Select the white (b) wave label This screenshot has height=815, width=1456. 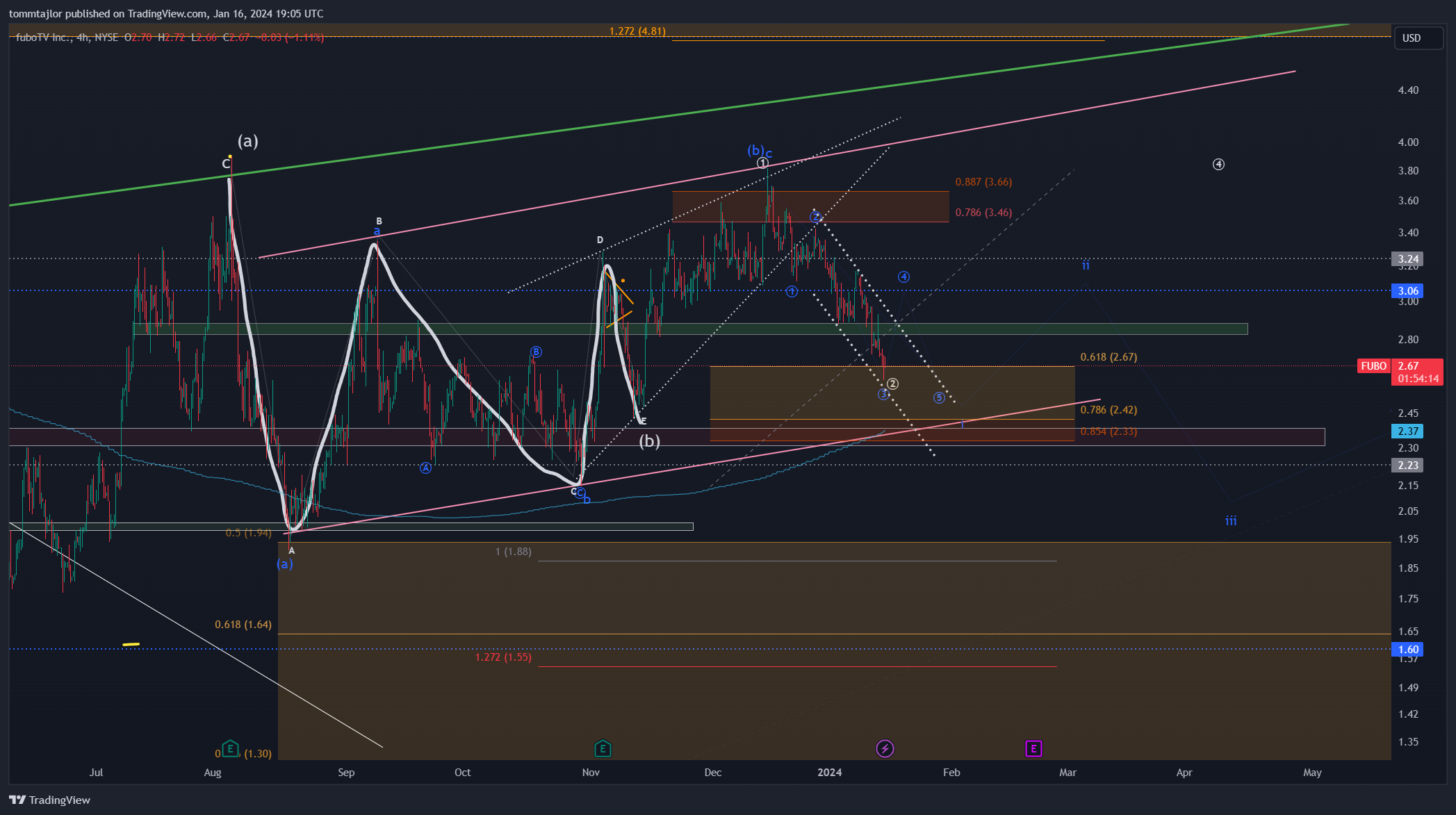[x=649, y=441]
